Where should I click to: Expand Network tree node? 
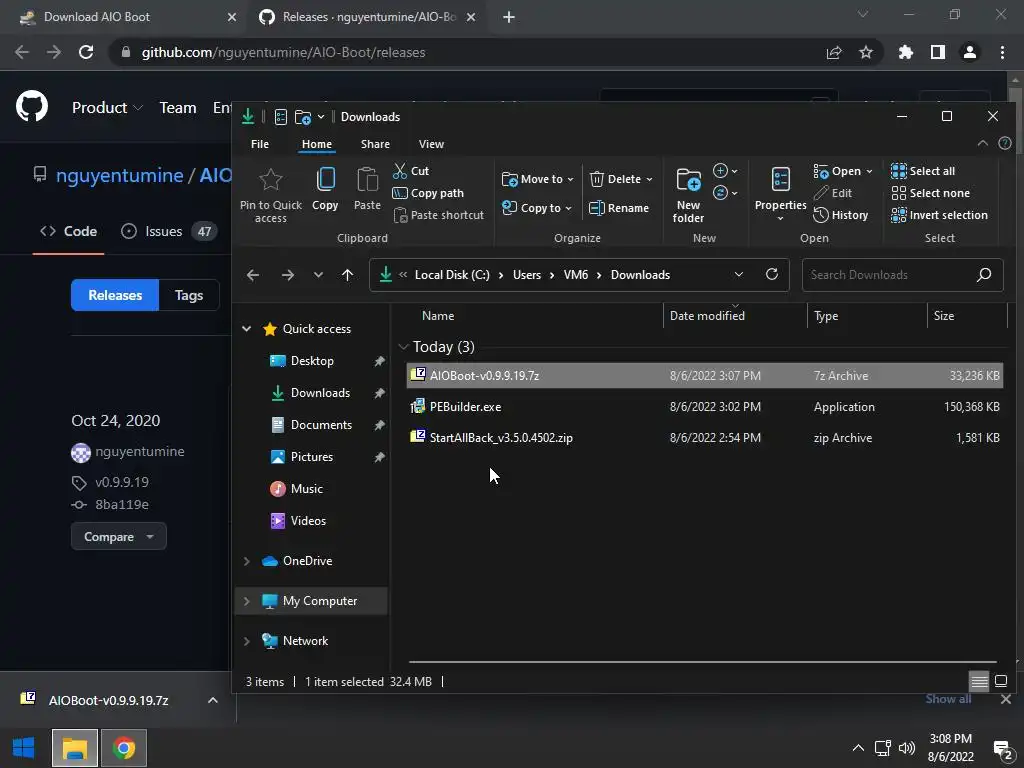247,641
